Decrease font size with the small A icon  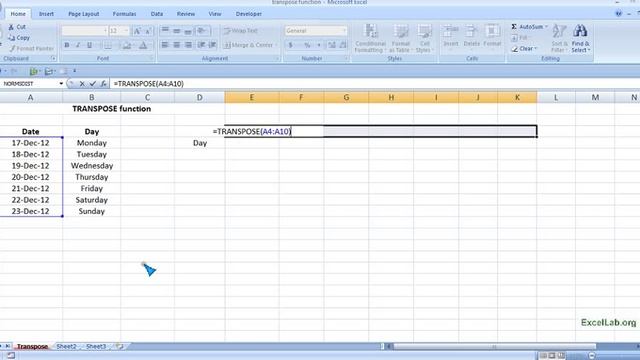[148, 31]
